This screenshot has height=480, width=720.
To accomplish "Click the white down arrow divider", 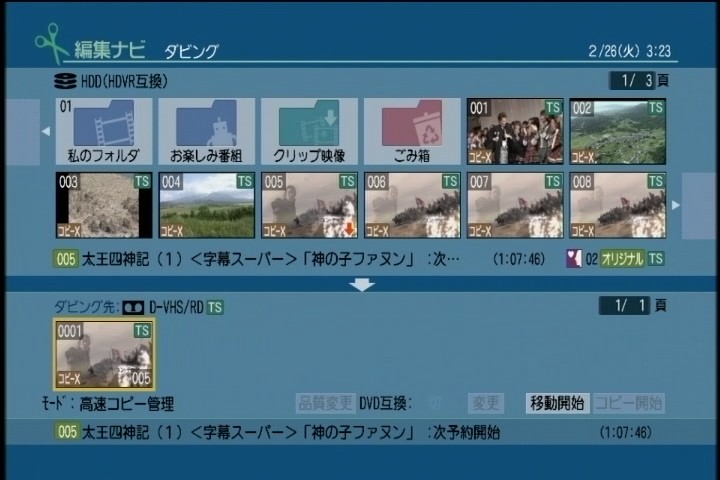I will [x=362, y=284].
